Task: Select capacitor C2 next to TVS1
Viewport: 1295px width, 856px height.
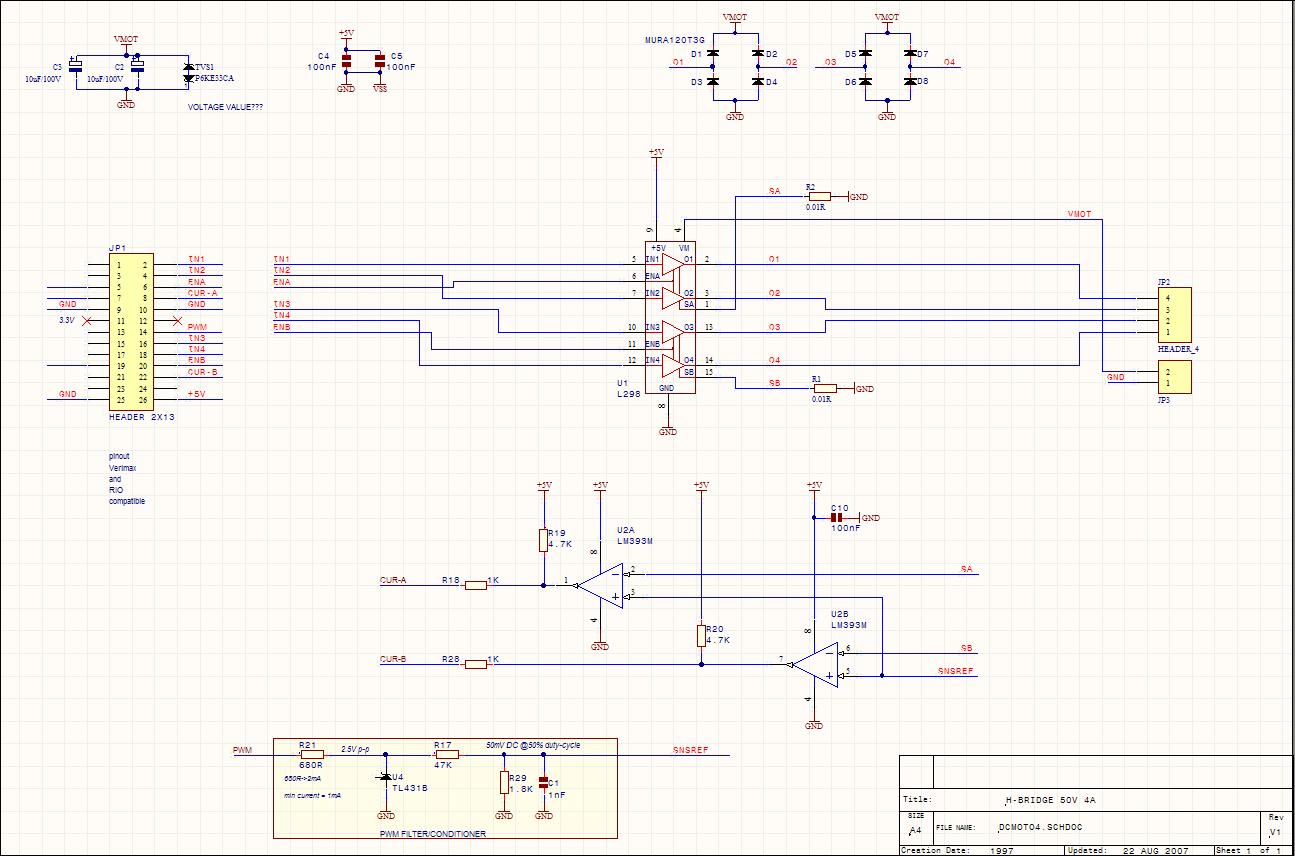Action: click(x=137, y=67)
